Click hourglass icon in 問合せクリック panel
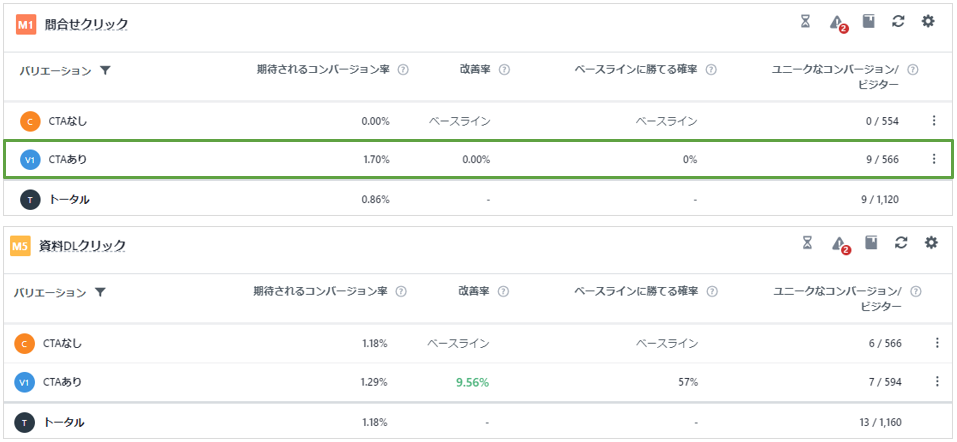Screen dimensions: 957x442 [x=807, y=22]
